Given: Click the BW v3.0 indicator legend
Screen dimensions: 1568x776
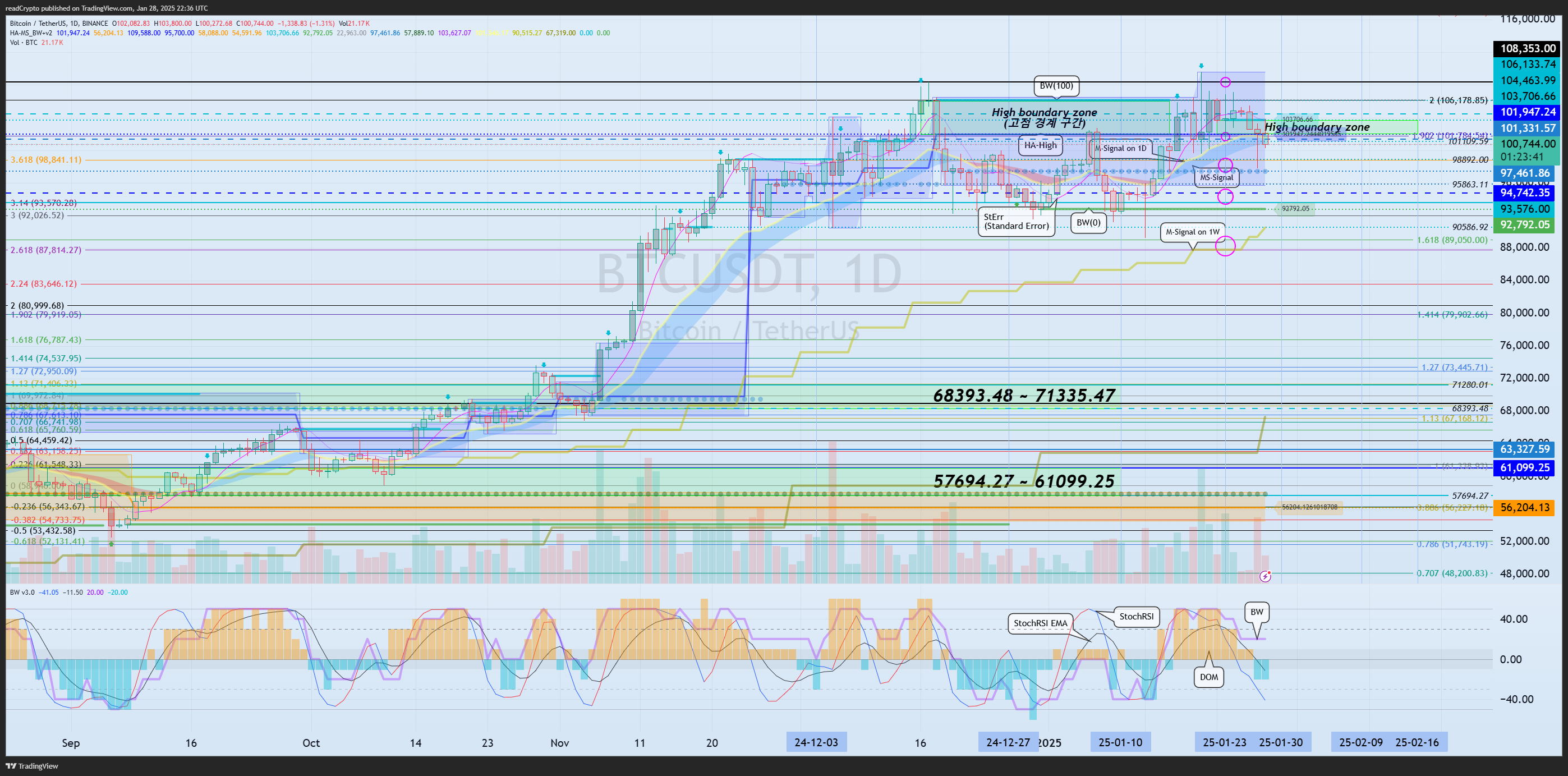Looking at the screenshot, I should (x=22, y=592).
